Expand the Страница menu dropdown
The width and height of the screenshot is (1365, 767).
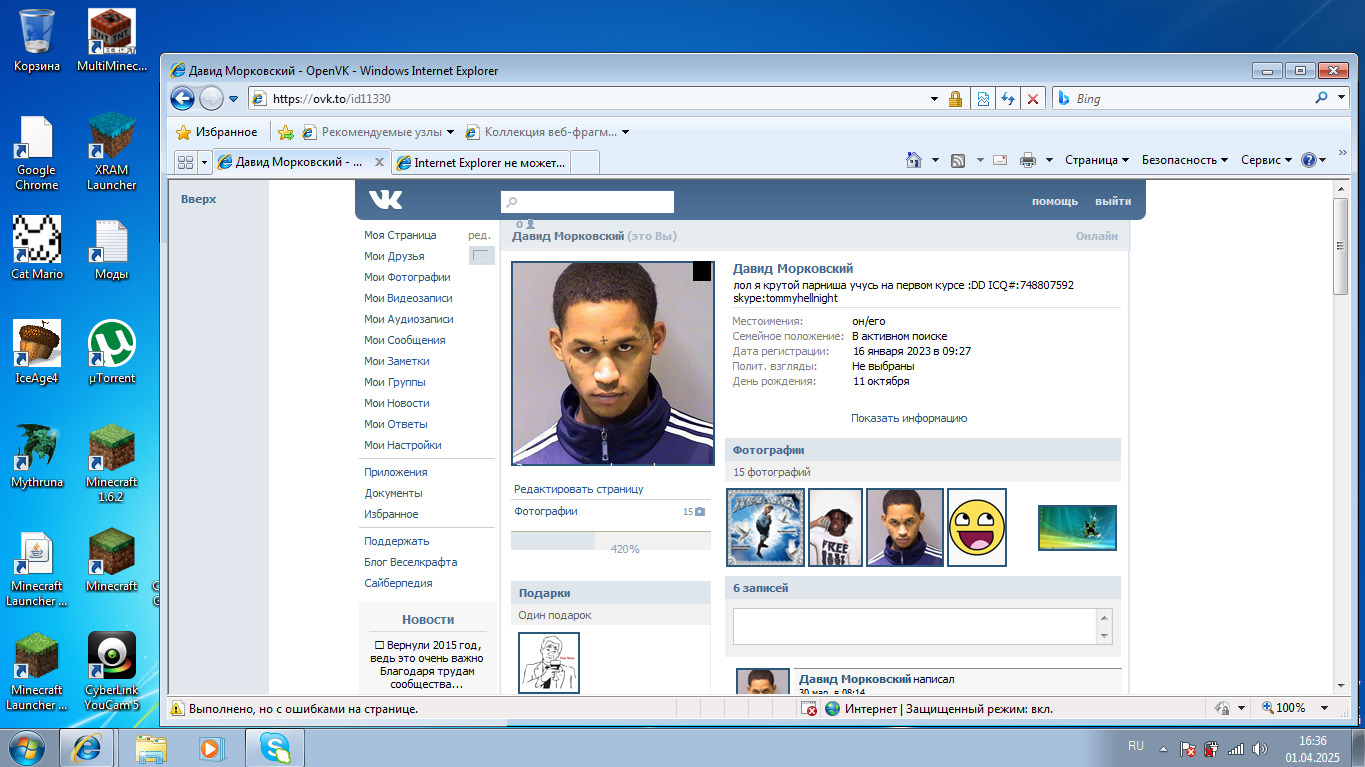[x=1096, y=160]
